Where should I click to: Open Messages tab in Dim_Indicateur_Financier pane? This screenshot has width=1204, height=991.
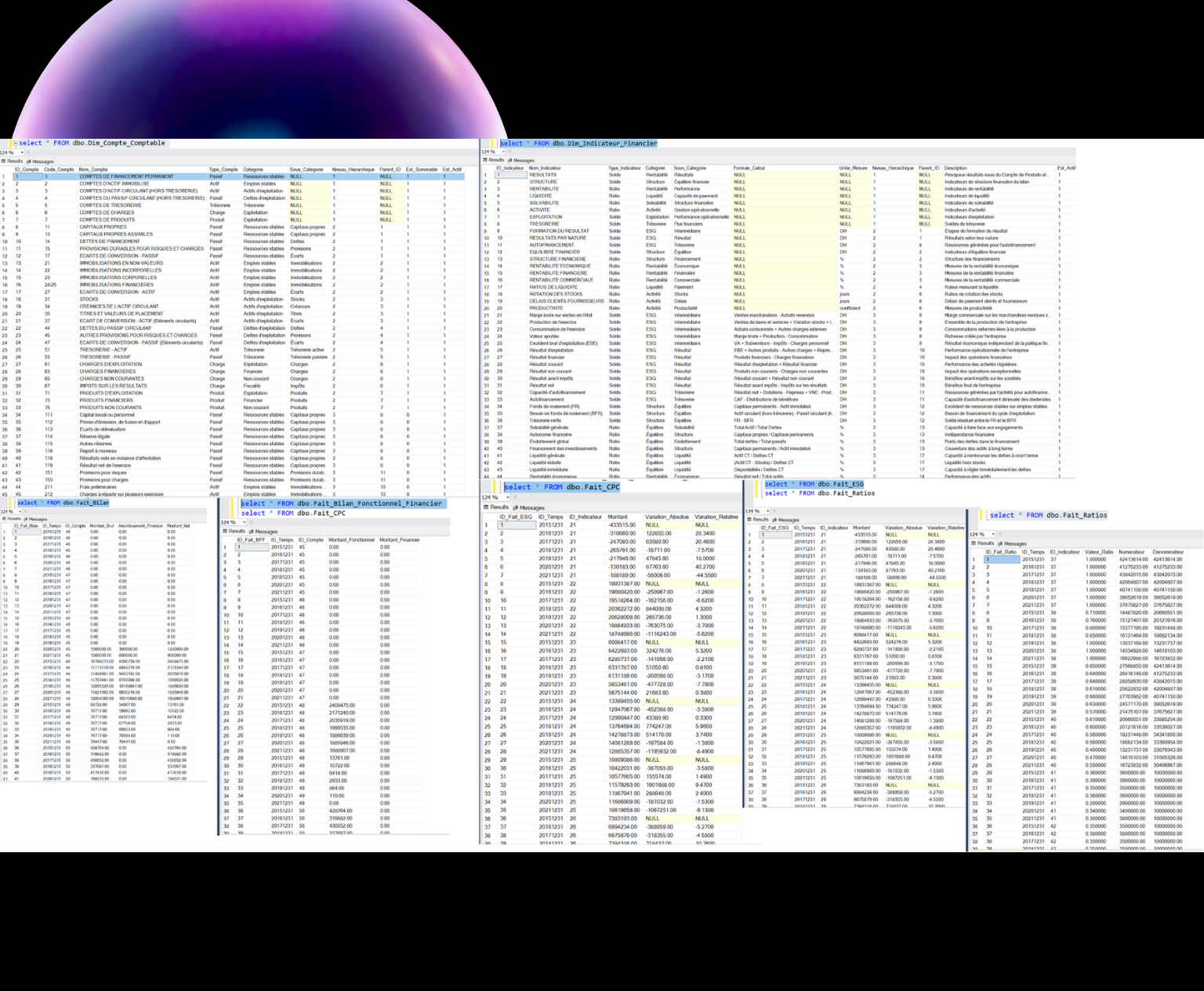click(522, 160)
